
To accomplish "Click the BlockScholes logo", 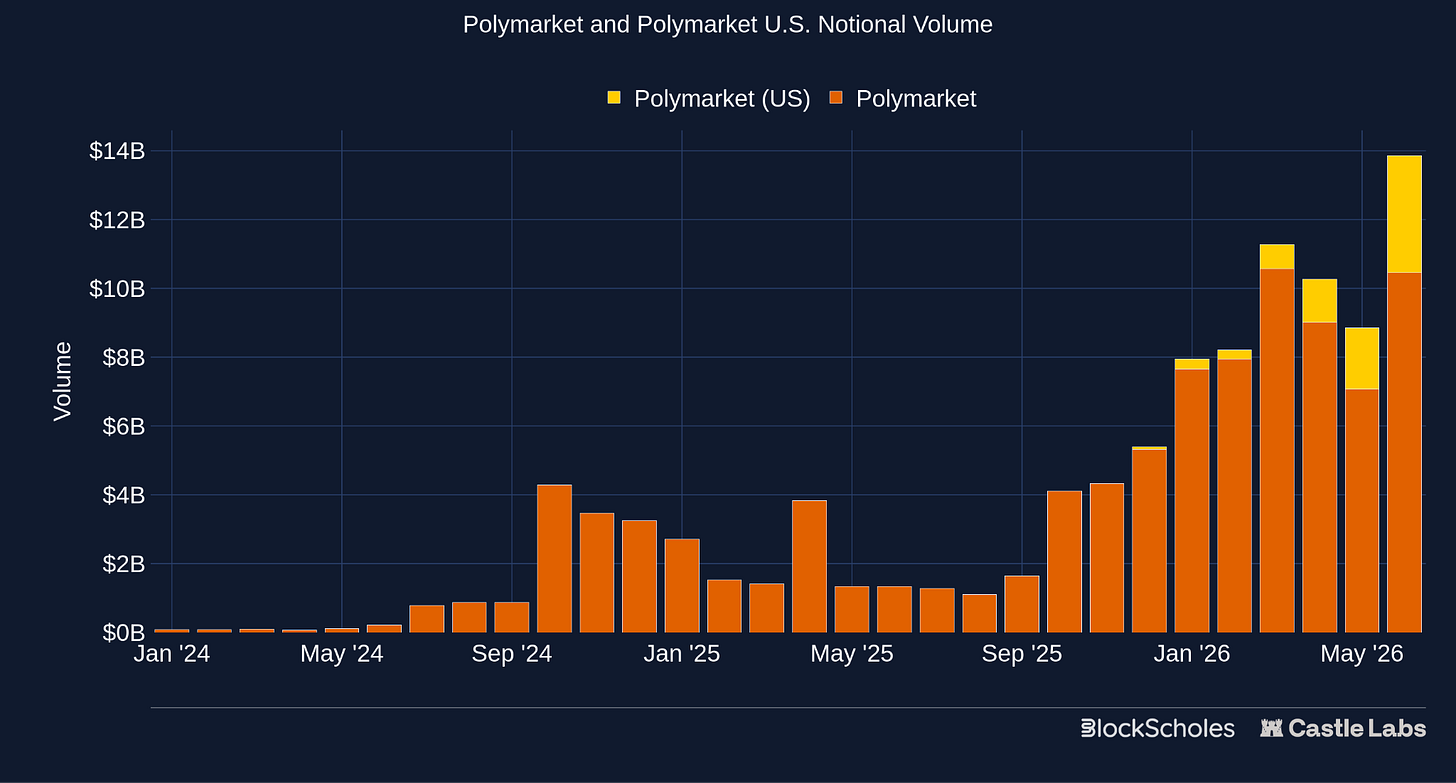I will coord(1158,728).
